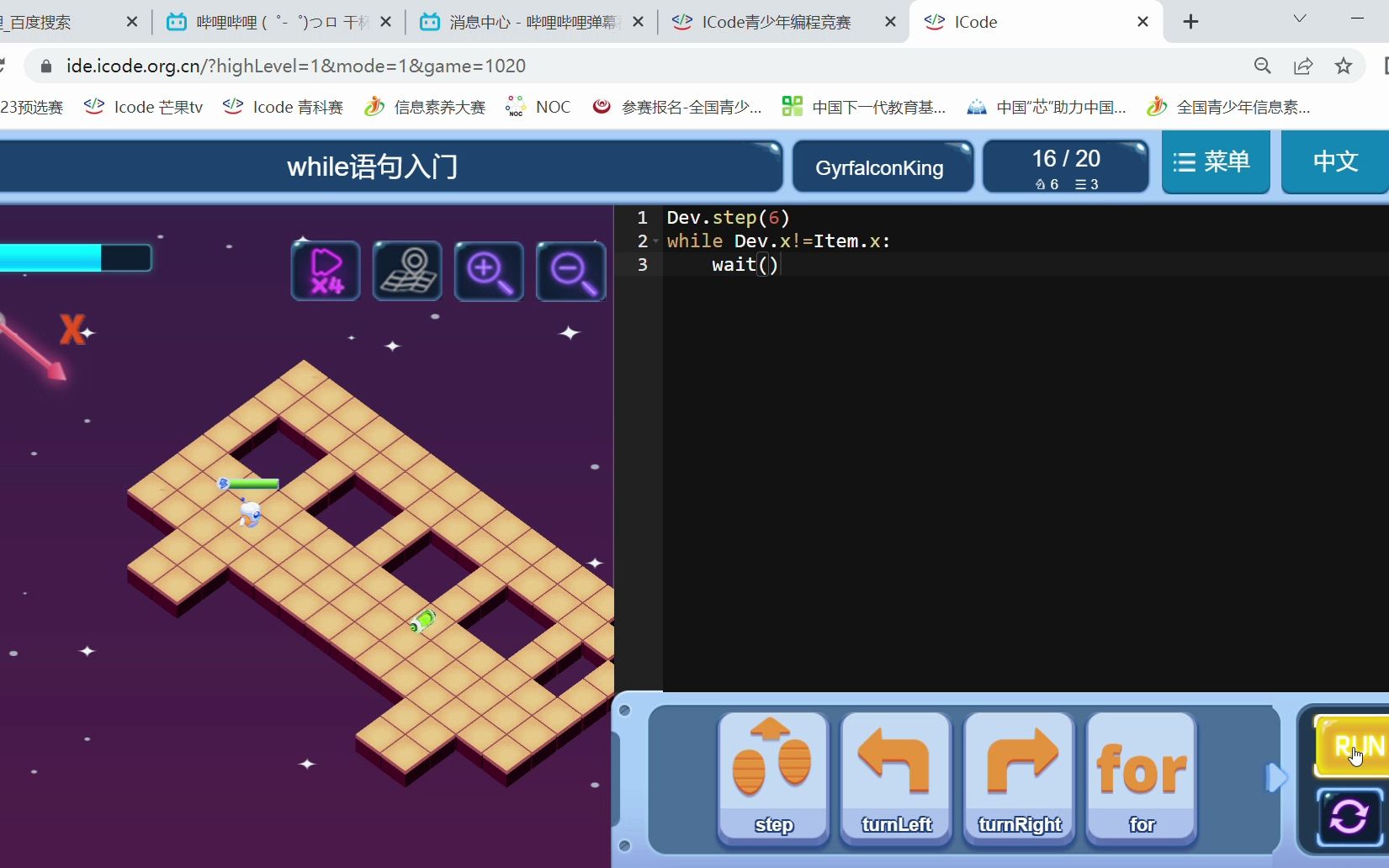The width and height of the screenshot is (1389, 868).
Task: Place cursor on code line Dev.step(6)
Action: click(x=728, y=218)
